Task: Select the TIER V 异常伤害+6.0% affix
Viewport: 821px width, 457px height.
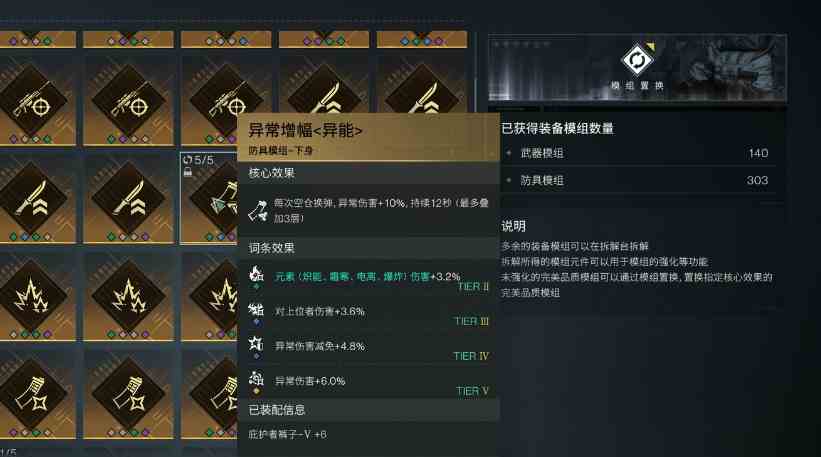Action: [x=368, y=384]
